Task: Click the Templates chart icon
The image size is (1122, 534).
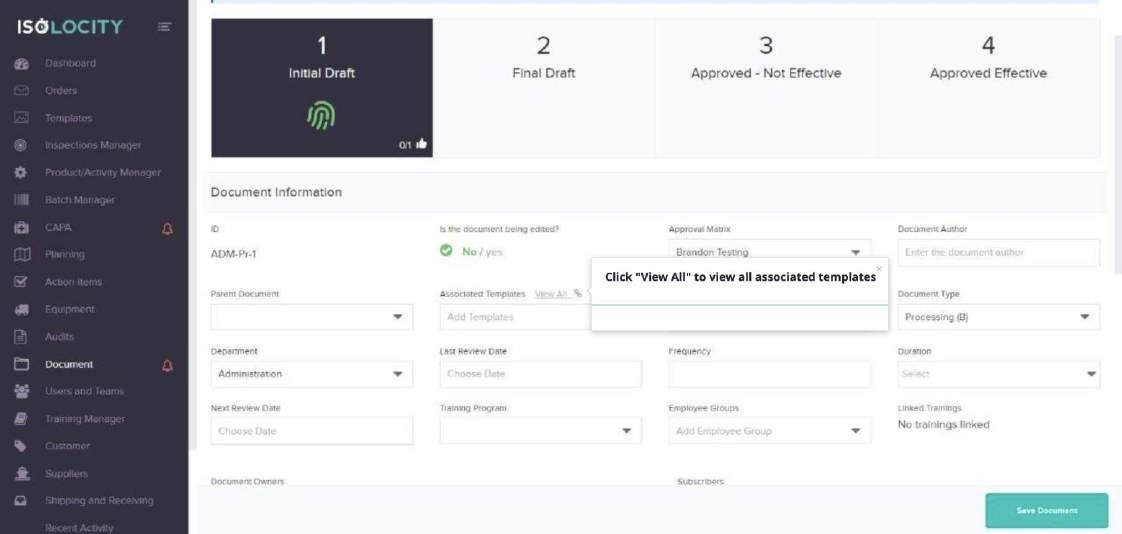Action: [21, 118]
